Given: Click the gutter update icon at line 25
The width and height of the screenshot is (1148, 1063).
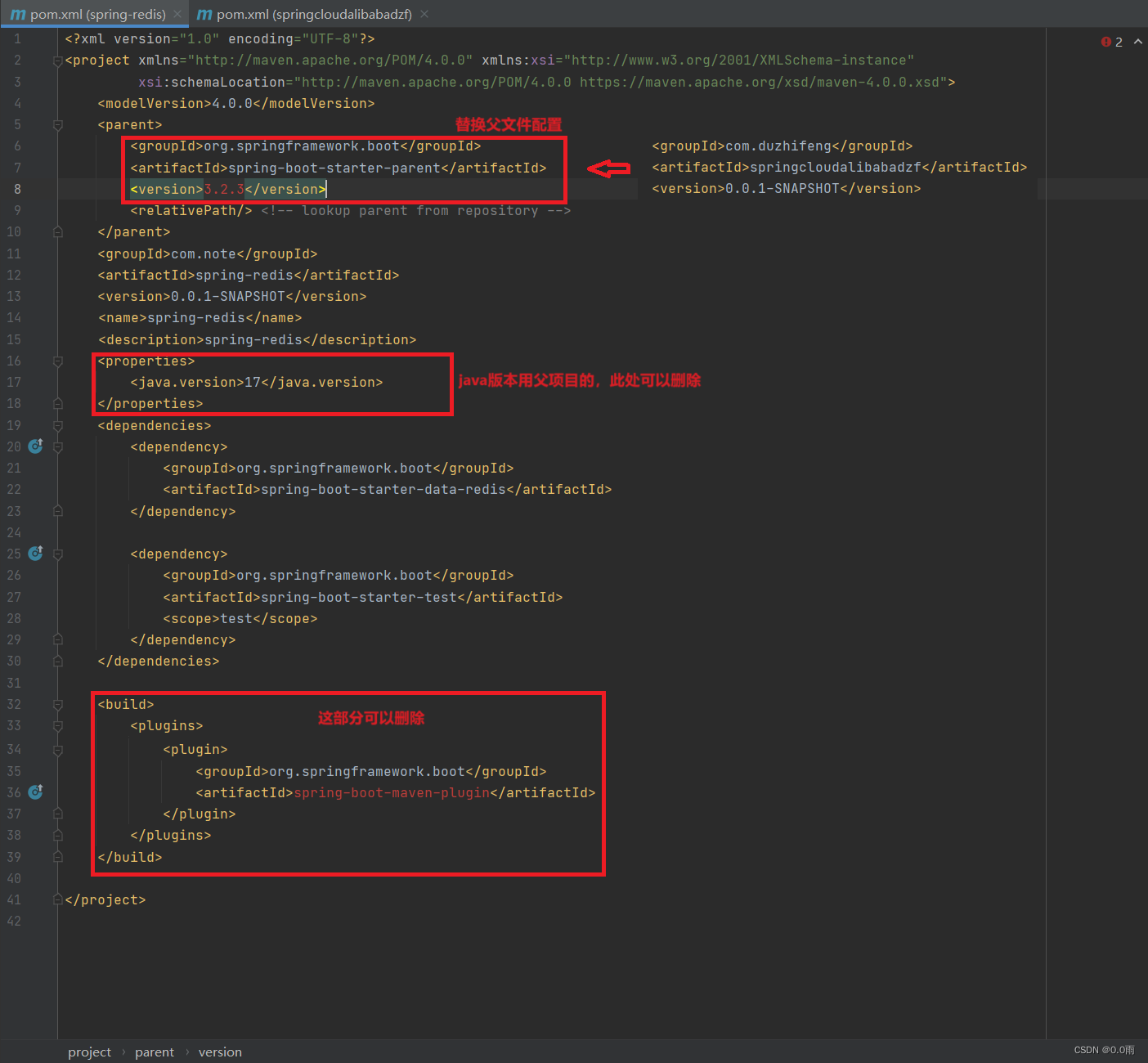Looking at the screenshot, I should tap(35, 554).
